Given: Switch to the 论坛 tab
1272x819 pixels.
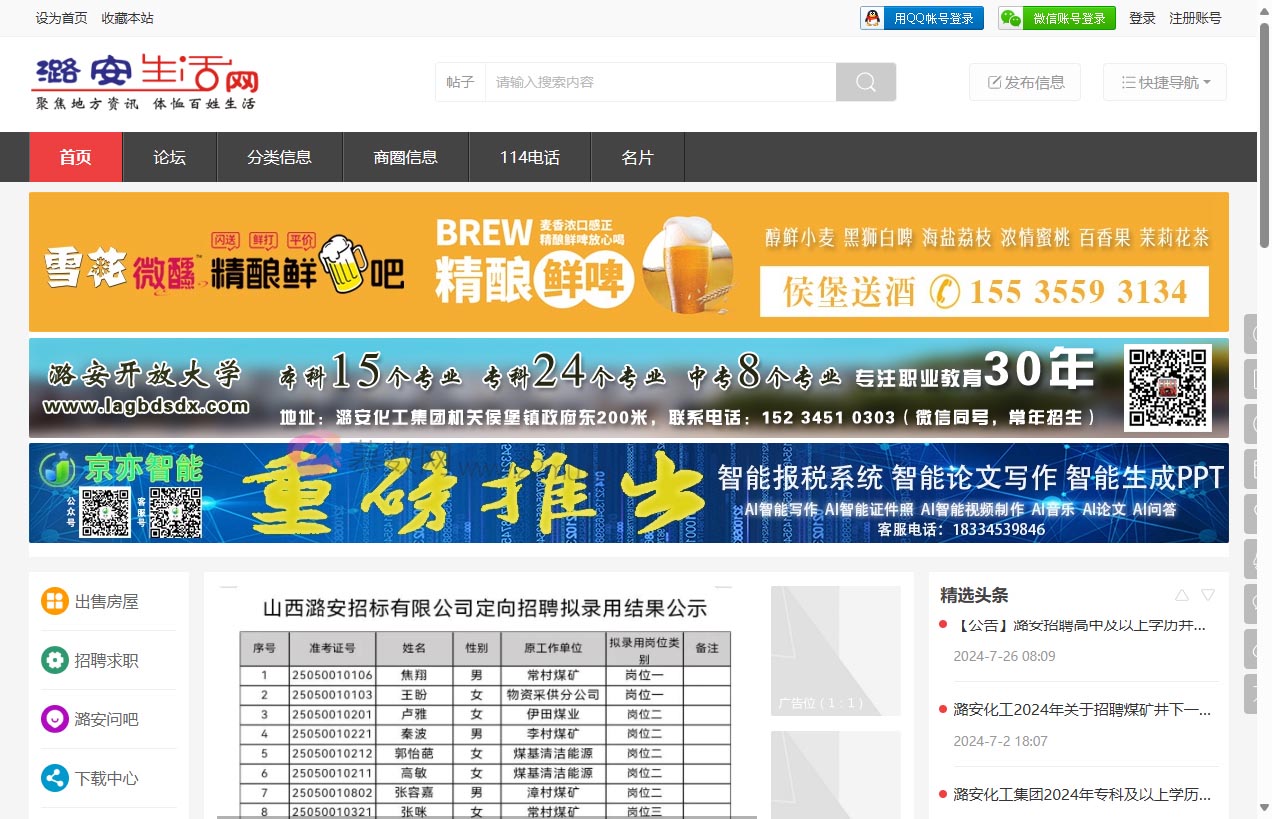Looking at the screenshot, I should pos(169,157).
